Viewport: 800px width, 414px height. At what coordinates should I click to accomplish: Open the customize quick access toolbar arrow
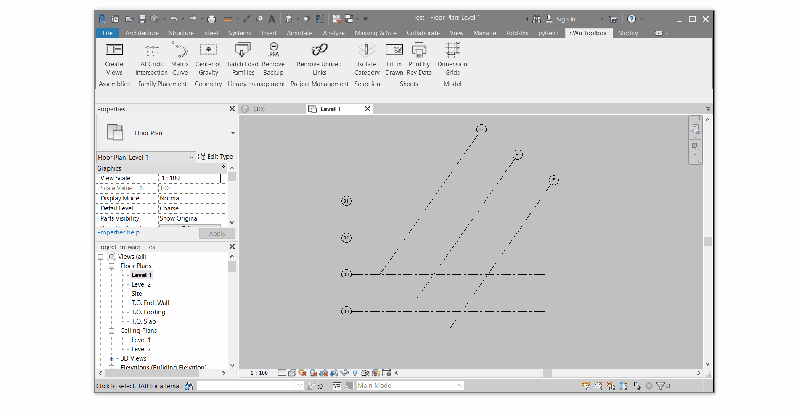point(365,19)
